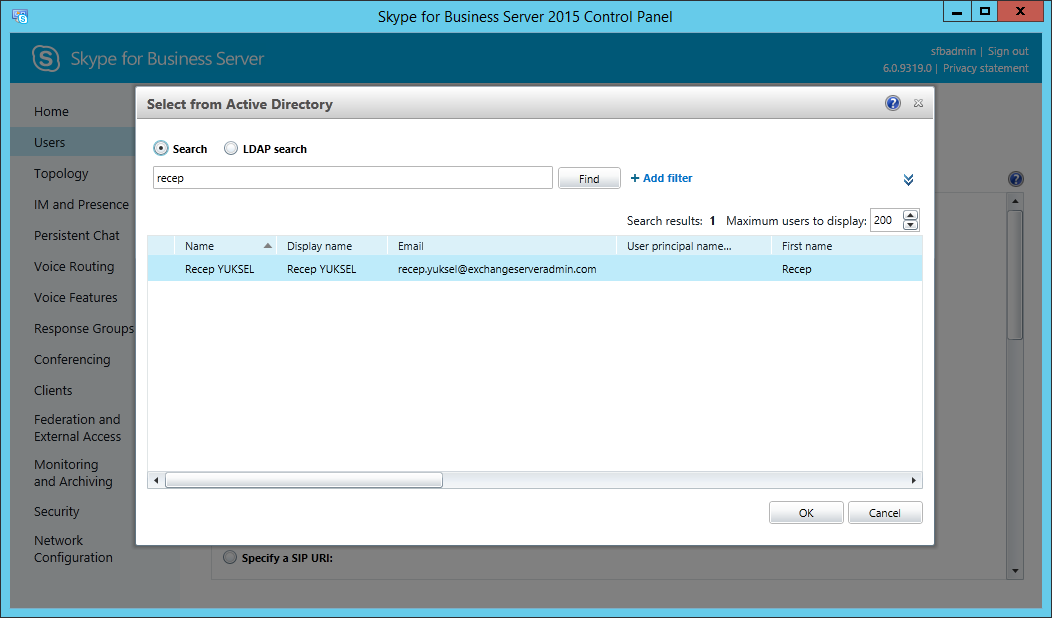Screen dimensions: 1052x618
Task: Open the Privacy statement link
Action: pos(986,68)
